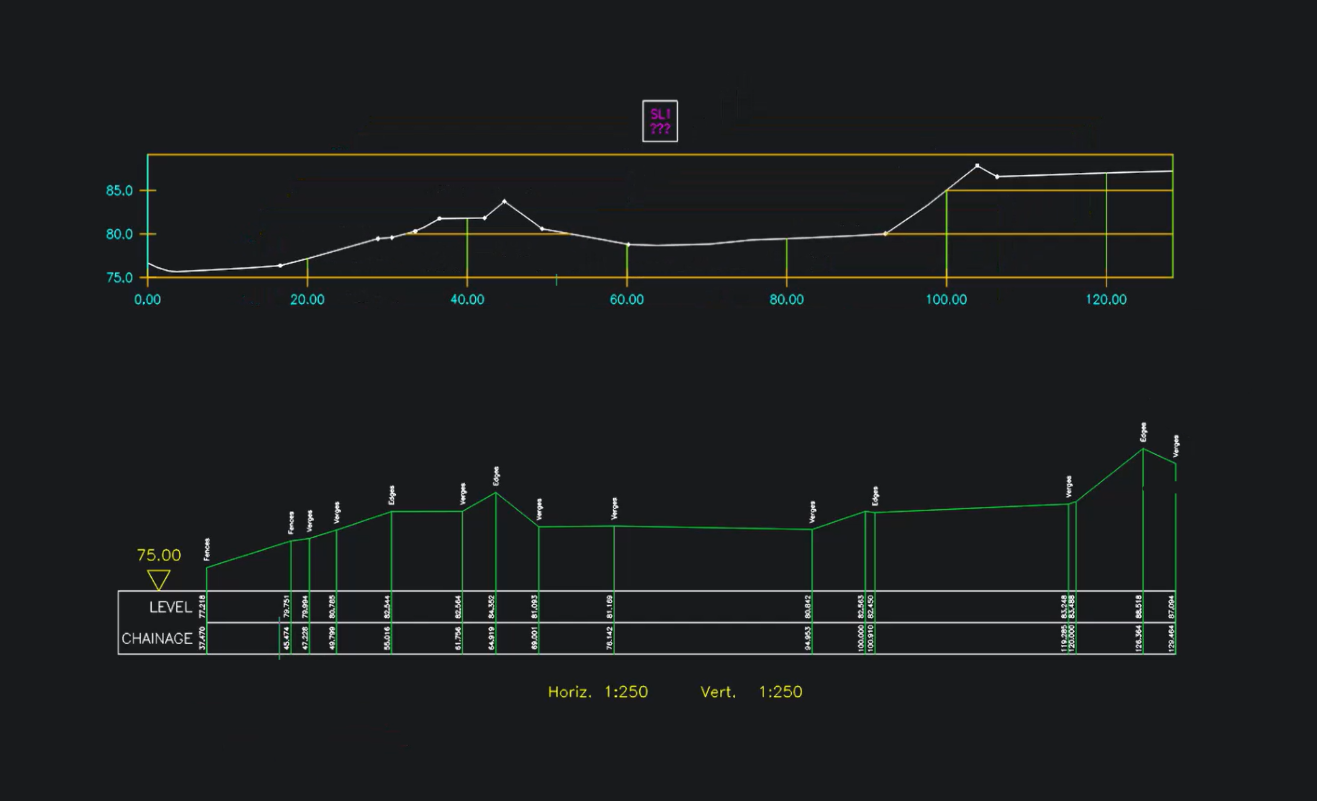Select the LEVEL row heading
The width and height of the screenshot is (1317, 801).
tap(170, 607)
